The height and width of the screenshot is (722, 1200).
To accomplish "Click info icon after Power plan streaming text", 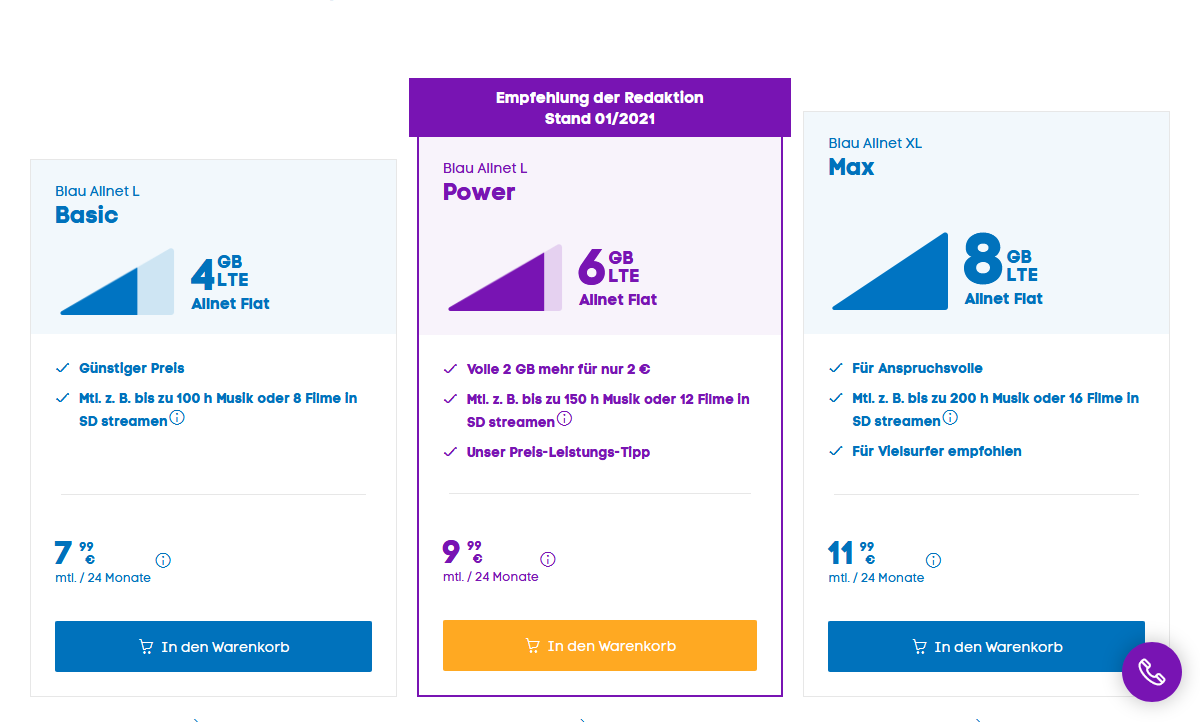I will [564, 419].
